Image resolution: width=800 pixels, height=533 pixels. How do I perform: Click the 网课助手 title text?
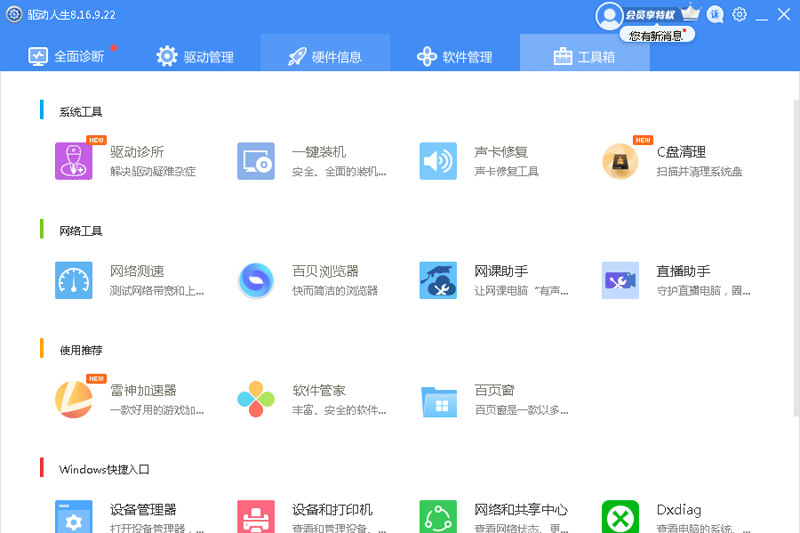click(x=501, y=271)
